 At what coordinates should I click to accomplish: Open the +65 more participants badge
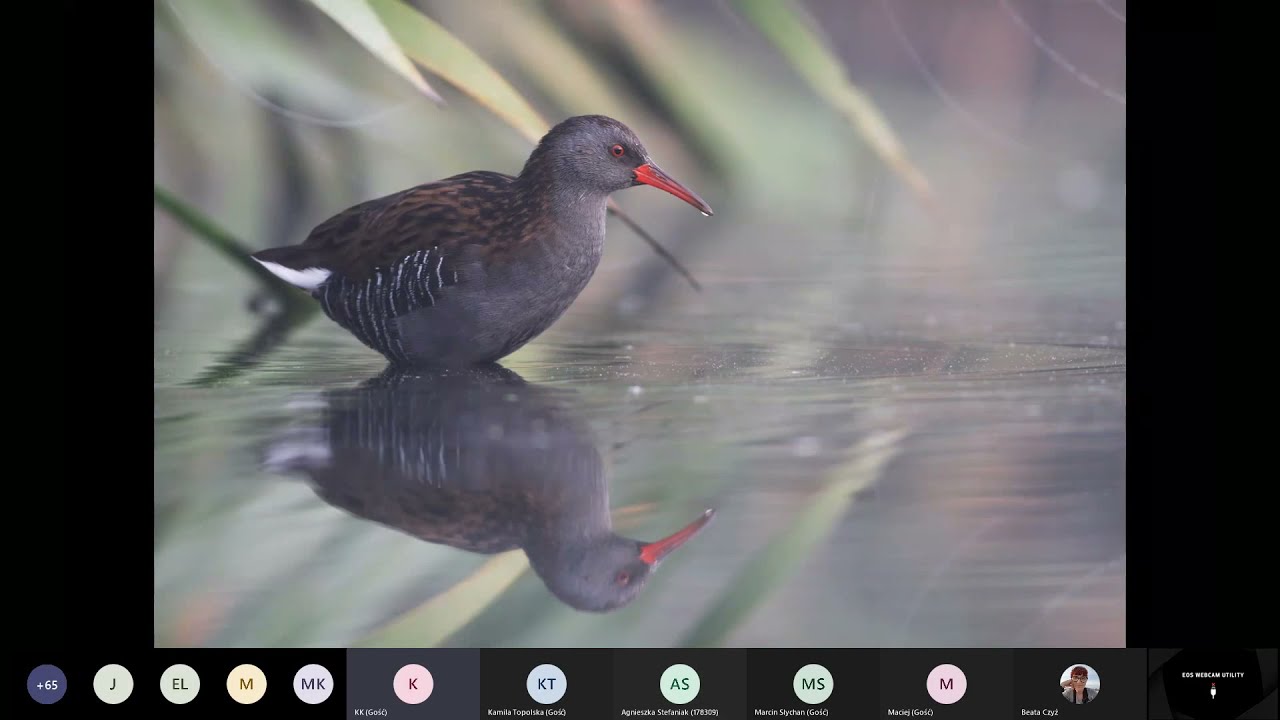point(47,685)
